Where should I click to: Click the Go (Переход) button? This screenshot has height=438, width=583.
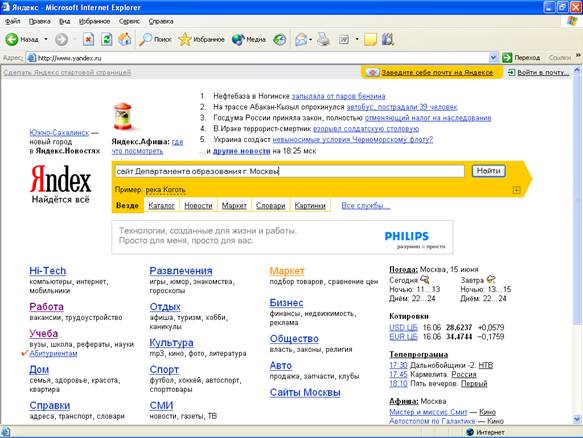coord(521,58)
